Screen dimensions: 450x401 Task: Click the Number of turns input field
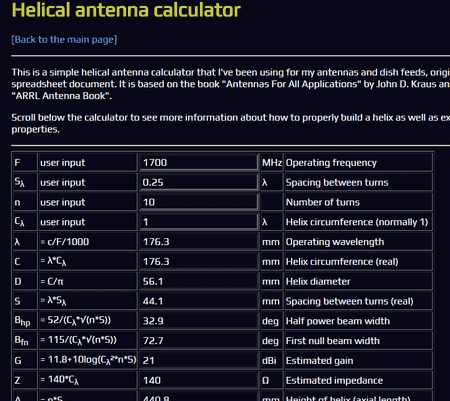click(x=199, y=202)
